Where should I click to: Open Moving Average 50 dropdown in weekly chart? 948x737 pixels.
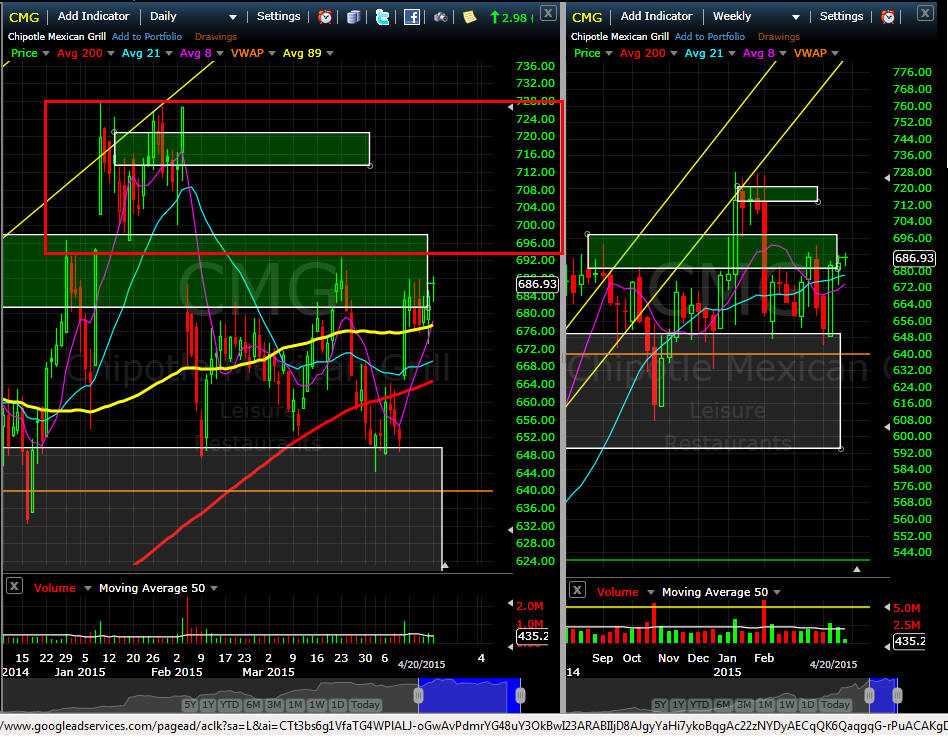point(777,592)
